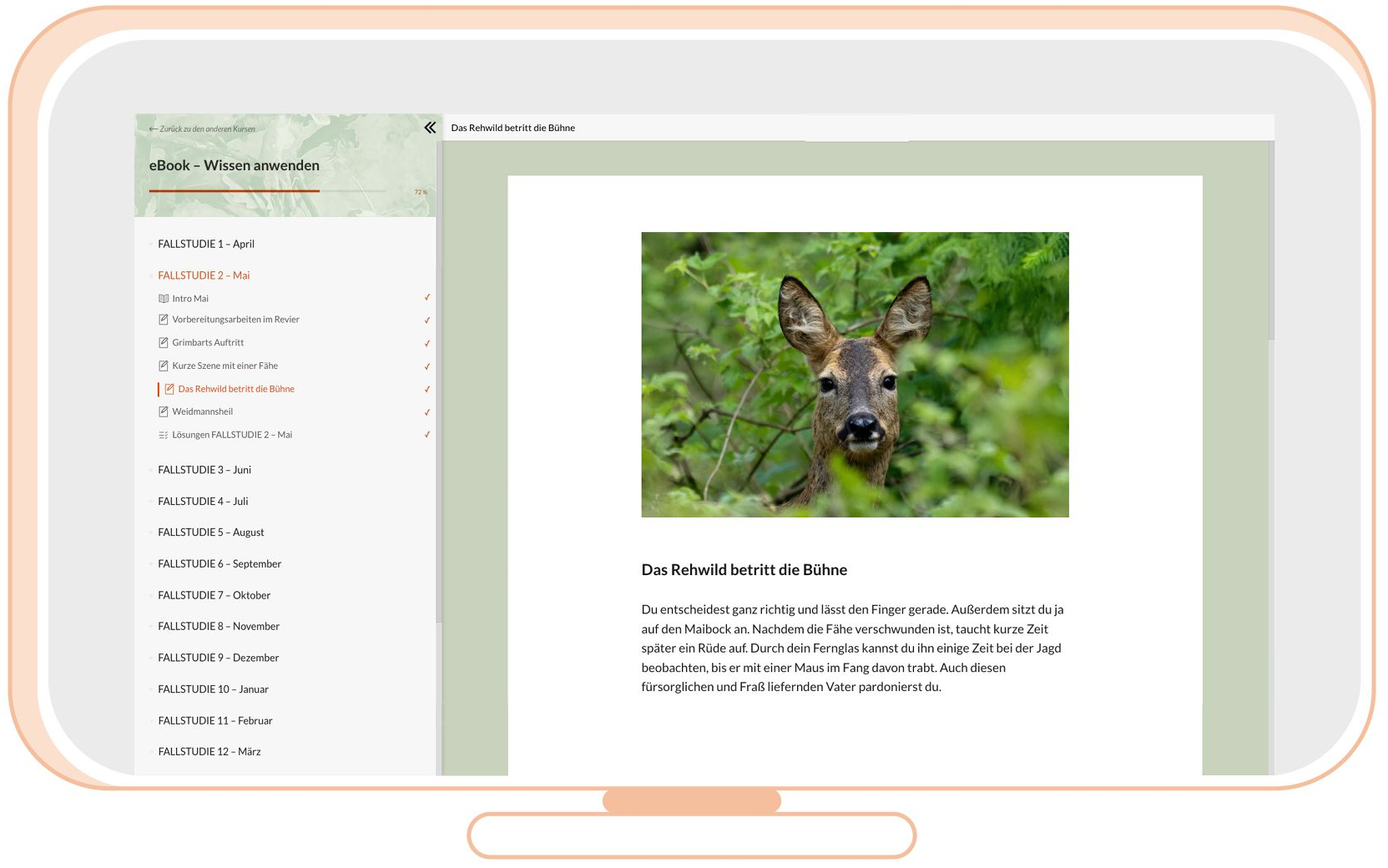Expand FALLSTUDIE 11 – Februar section
Viewport: 1388px width, 868px height.
pos(215,721)
